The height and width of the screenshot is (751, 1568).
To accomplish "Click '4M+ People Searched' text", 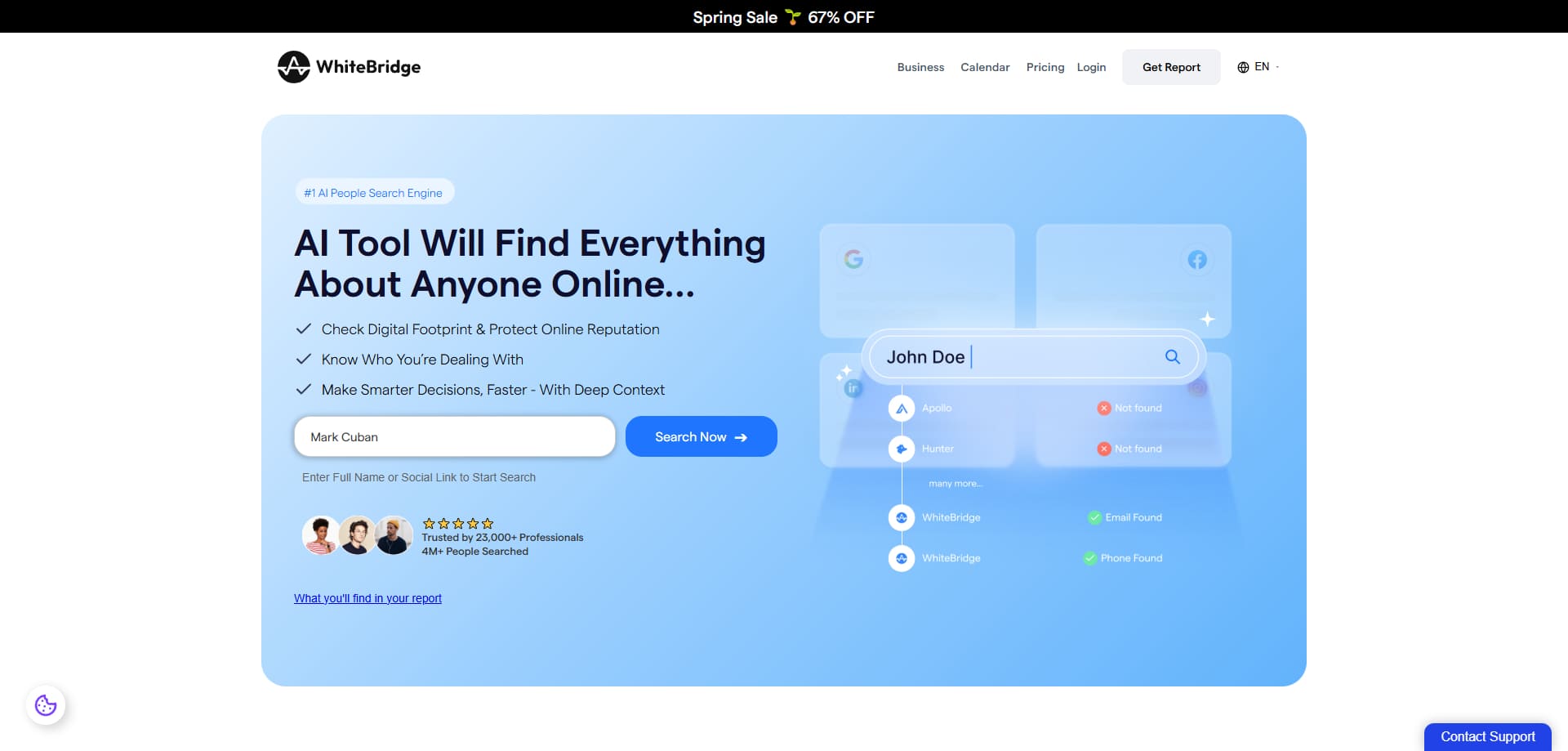I will click(x=474, y=551).
